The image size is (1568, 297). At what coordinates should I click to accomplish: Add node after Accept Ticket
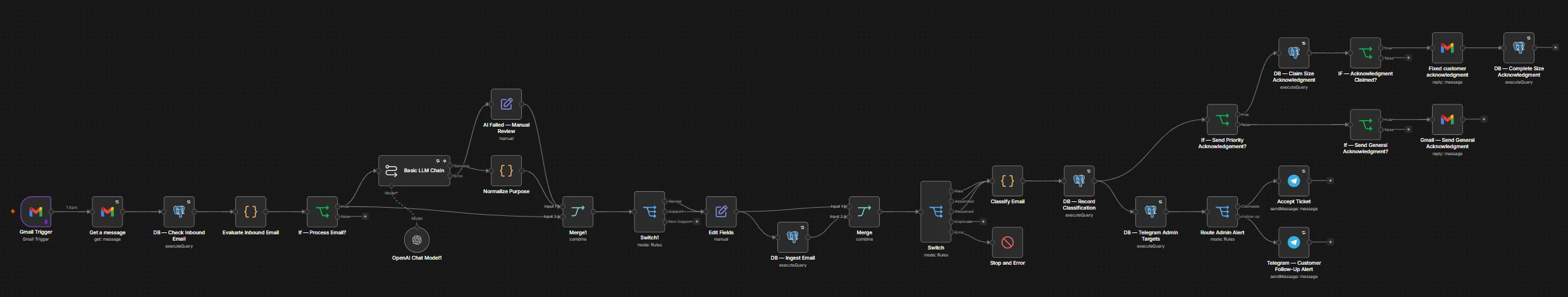pyautogui.click(x=1330, y=180)
